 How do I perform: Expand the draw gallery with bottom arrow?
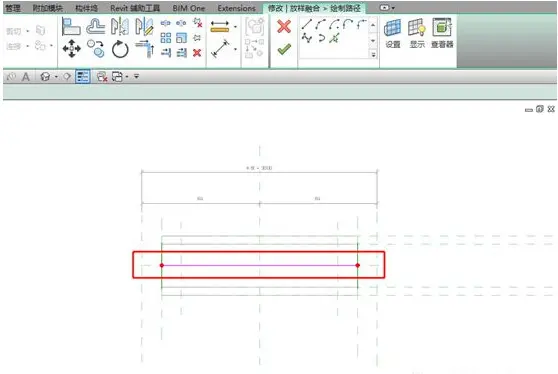click(x=373, y=54)
